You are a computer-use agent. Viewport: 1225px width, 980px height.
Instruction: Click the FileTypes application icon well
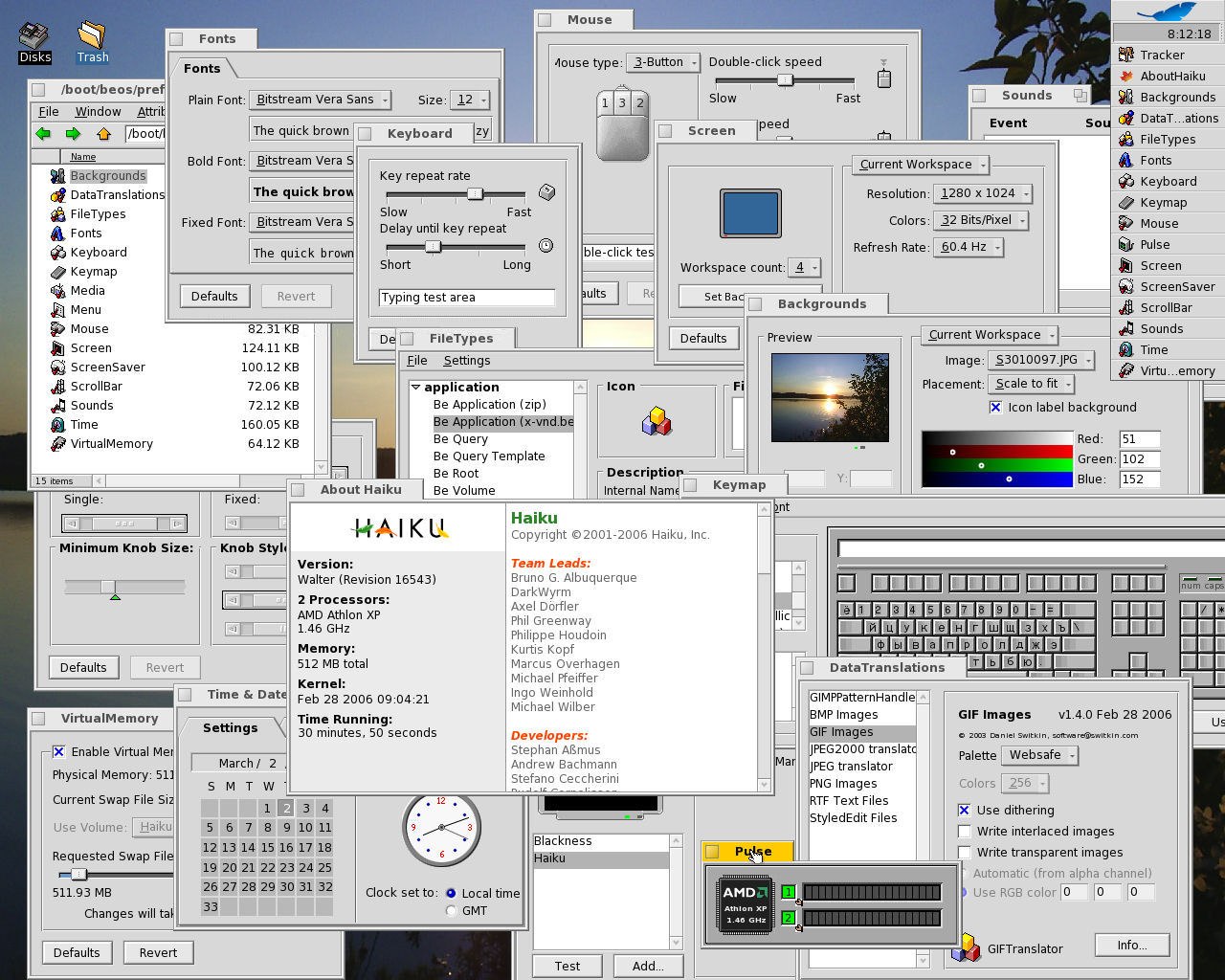(x=657, y=422)
